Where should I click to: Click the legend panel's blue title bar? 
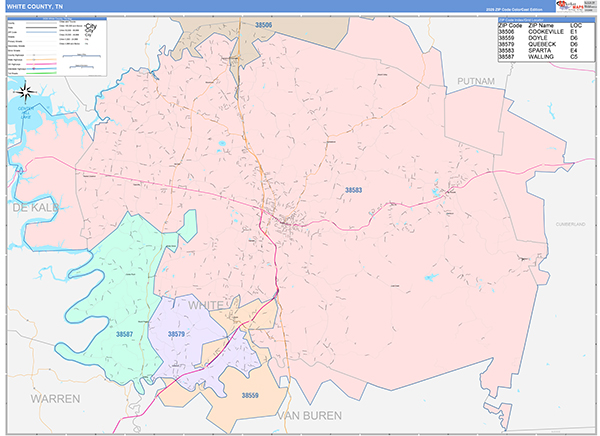pos(57,18)
